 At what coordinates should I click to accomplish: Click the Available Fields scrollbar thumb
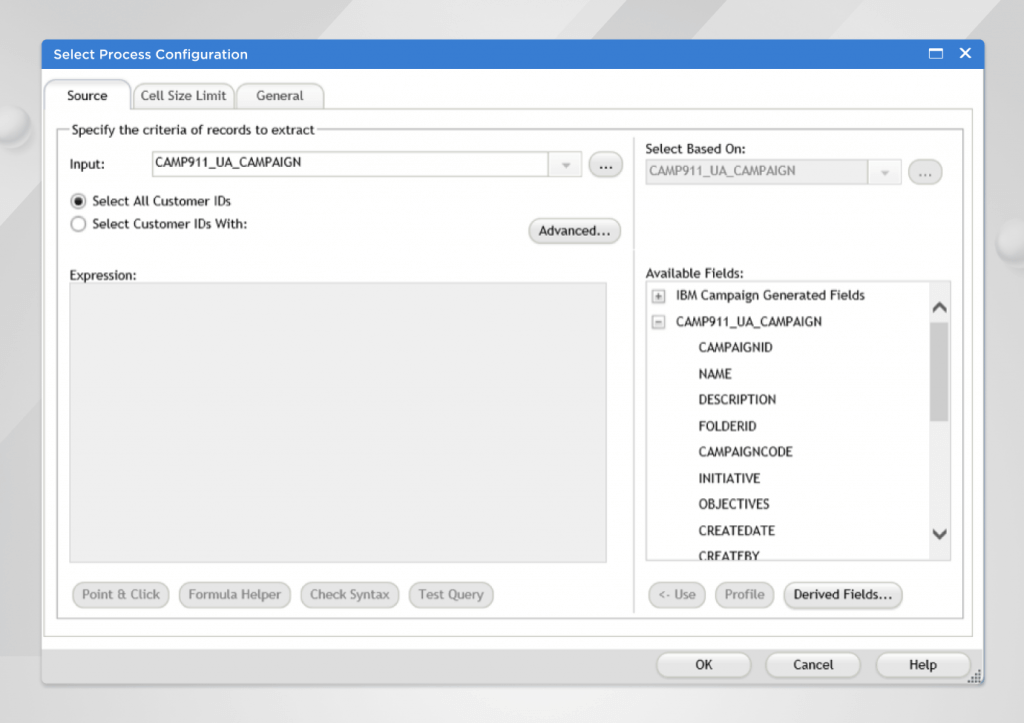(939, 372)
